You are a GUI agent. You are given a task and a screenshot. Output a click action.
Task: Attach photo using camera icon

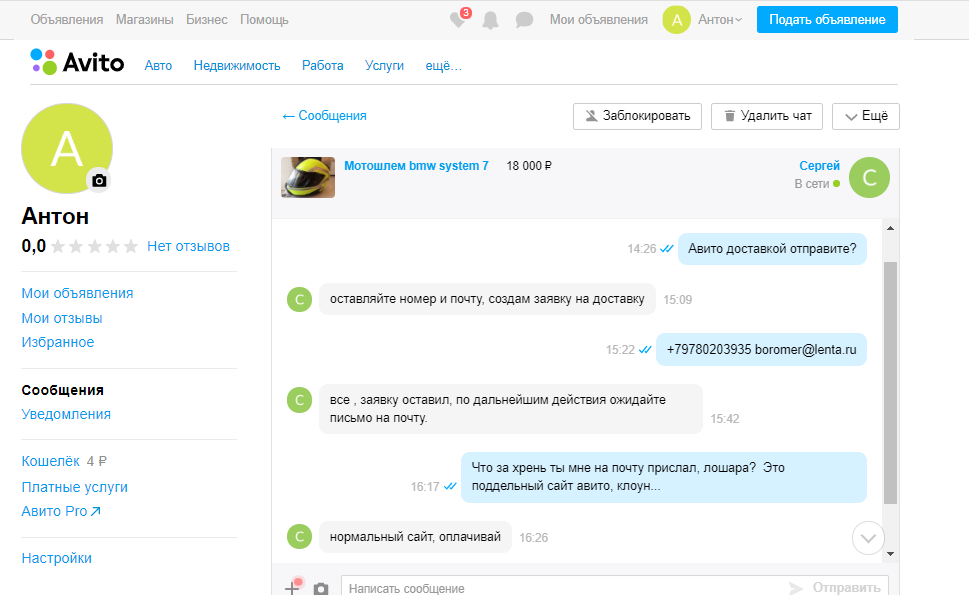click(321, 588)
